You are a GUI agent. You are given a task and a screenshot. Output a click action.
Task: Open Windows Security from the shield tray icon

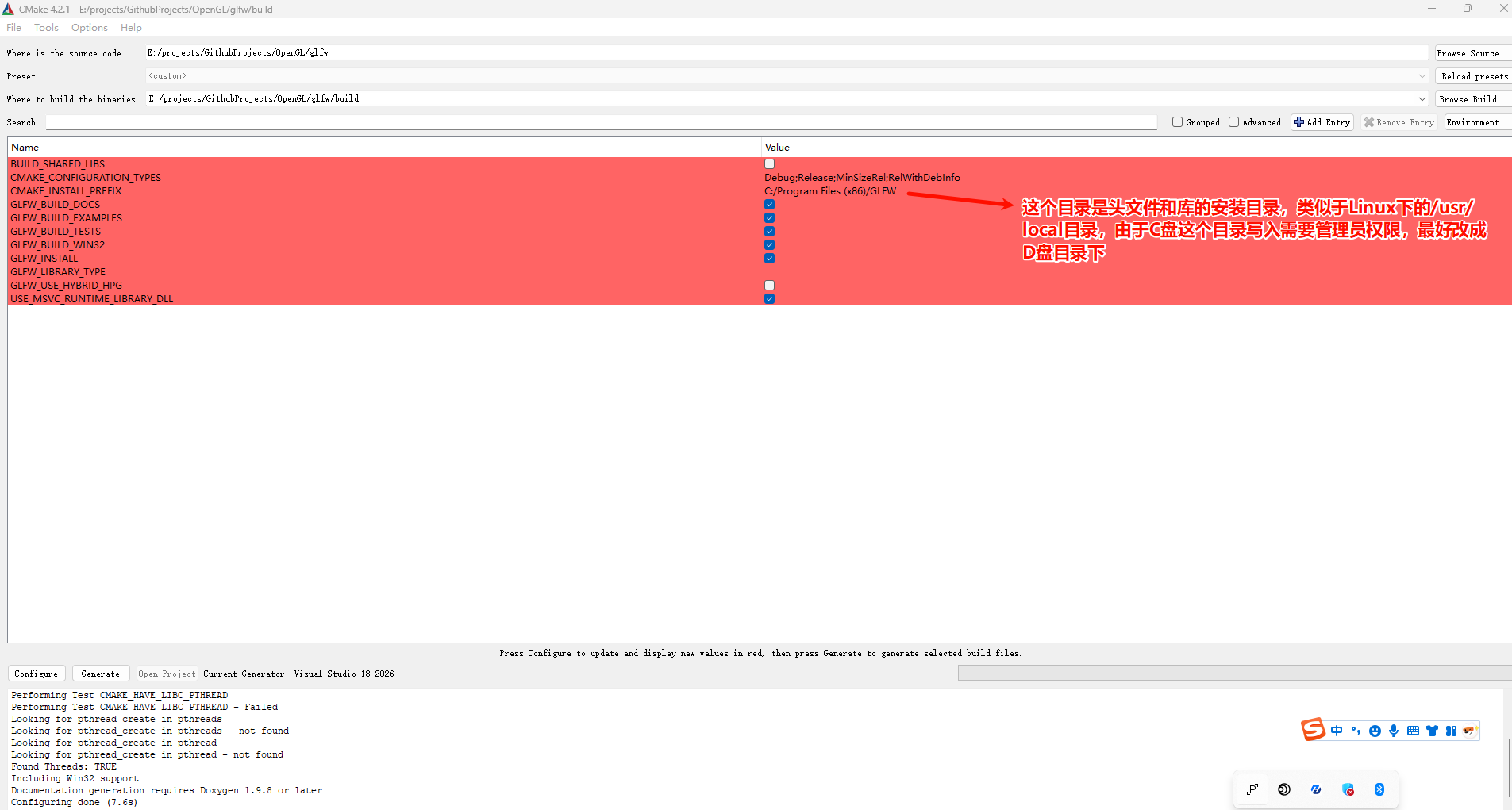click(1348, 789)
